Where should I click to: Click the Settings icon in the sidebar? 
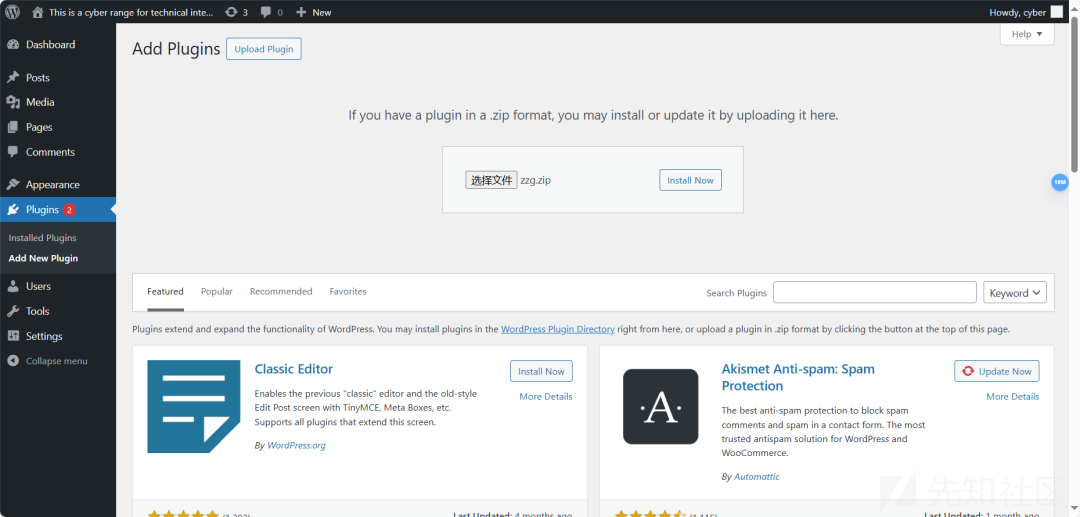[13, 336]
